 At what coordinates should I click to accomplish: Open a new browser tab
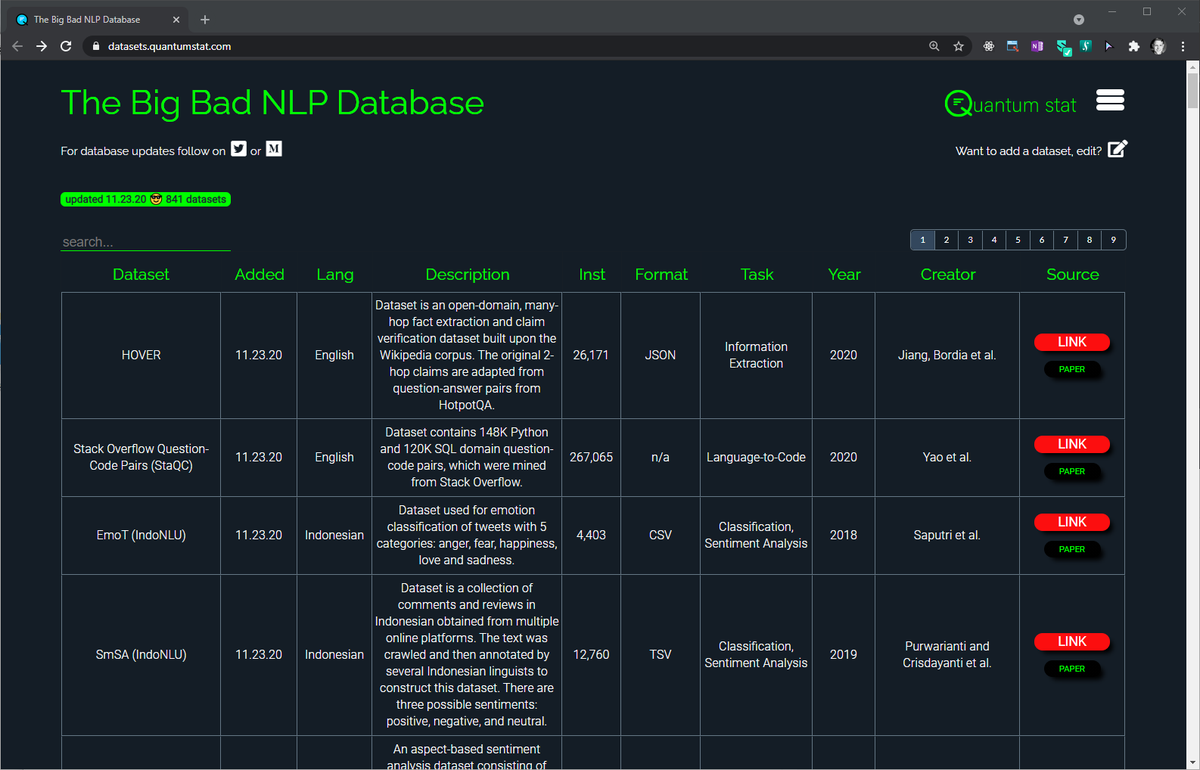204,19
